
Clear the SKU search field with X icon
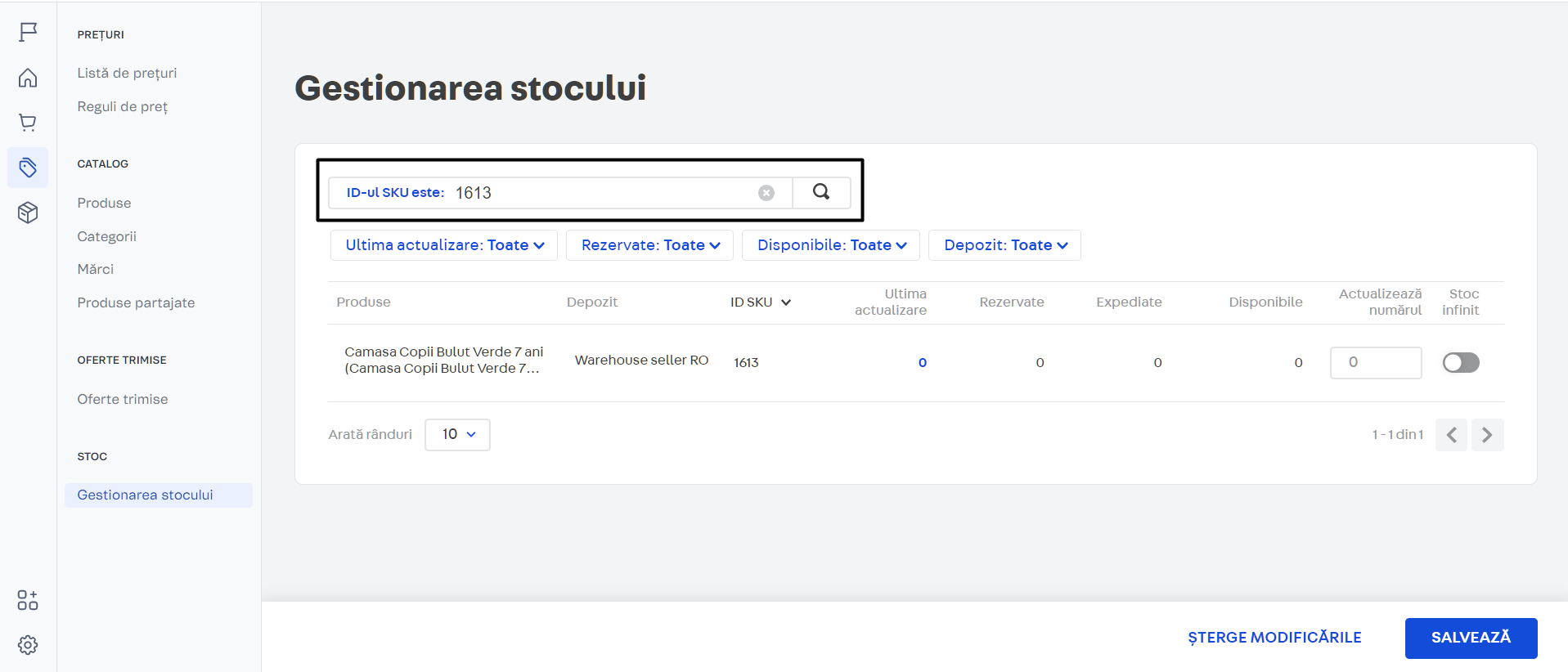(x=766, y=193)
